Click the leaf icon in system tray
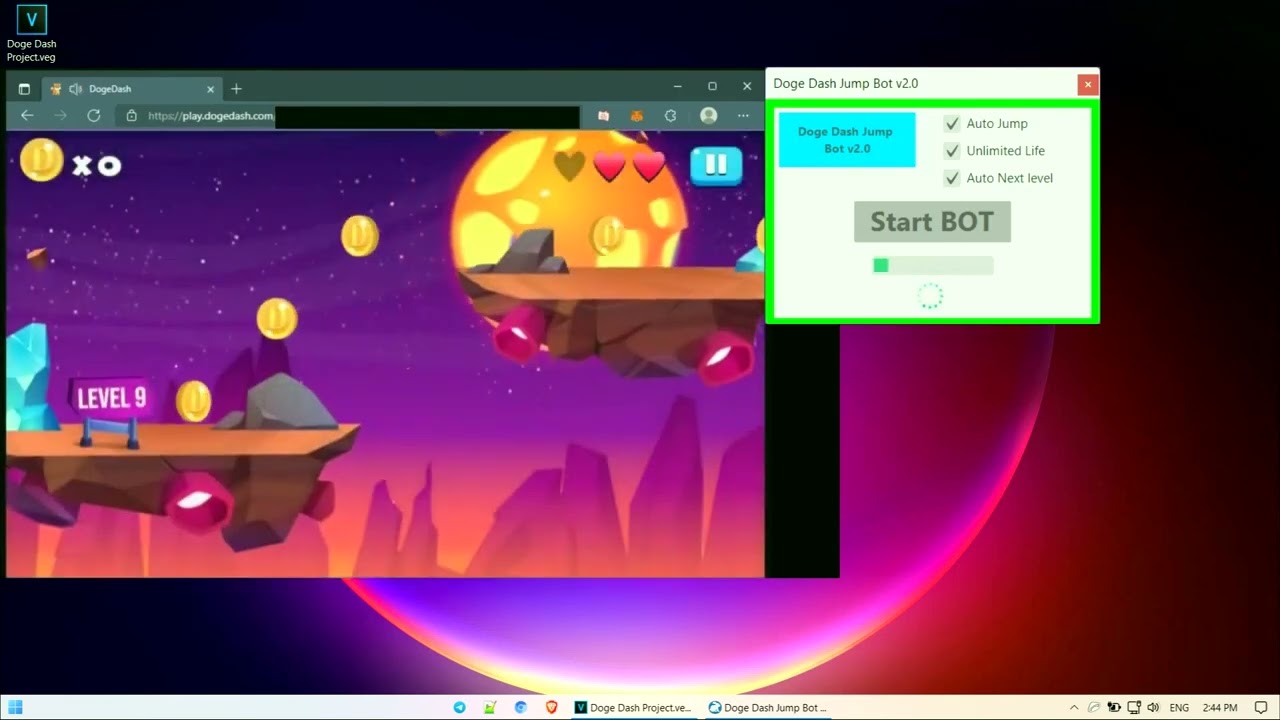1280x720 pixels. pyautogui.click(x=1094, y=707)
